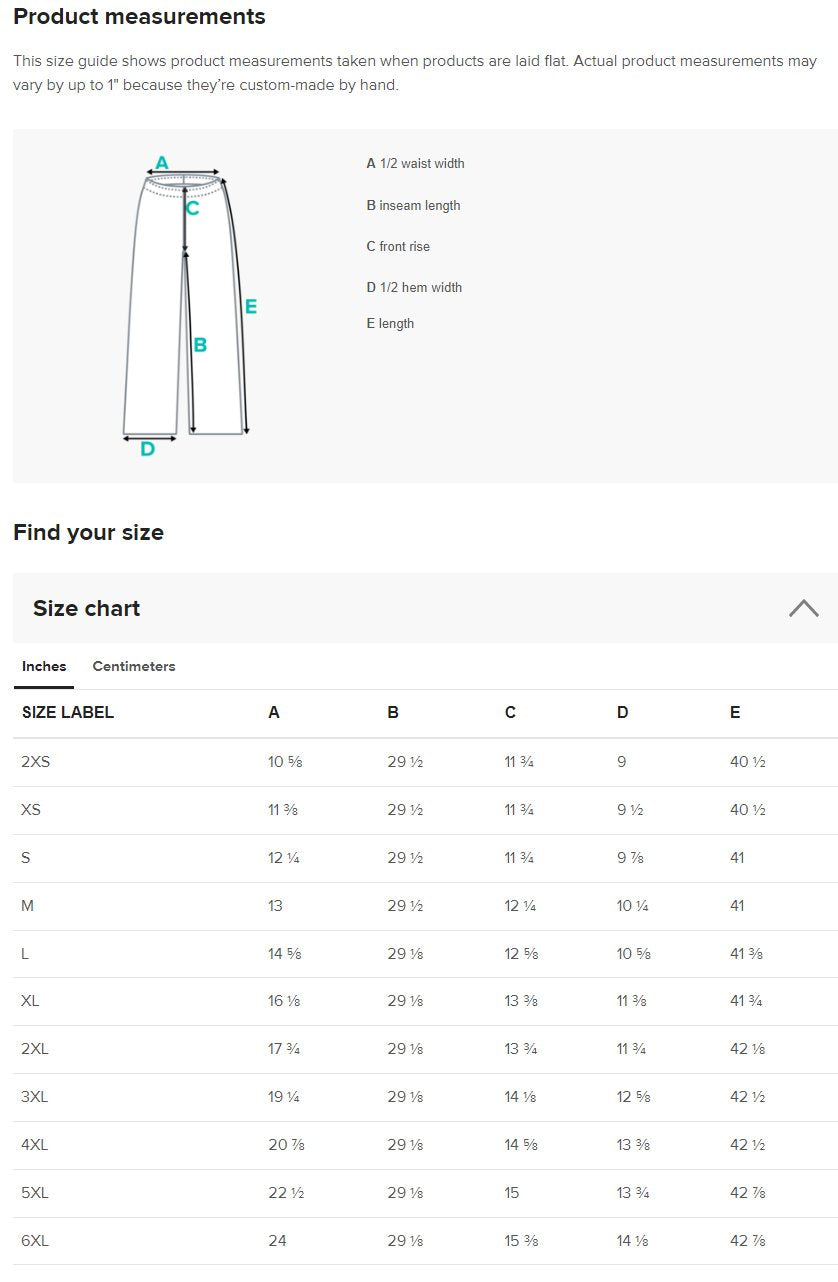The image size is (838, 1282).
Task: Click the E column header
Action: click(x=735, y=713)
